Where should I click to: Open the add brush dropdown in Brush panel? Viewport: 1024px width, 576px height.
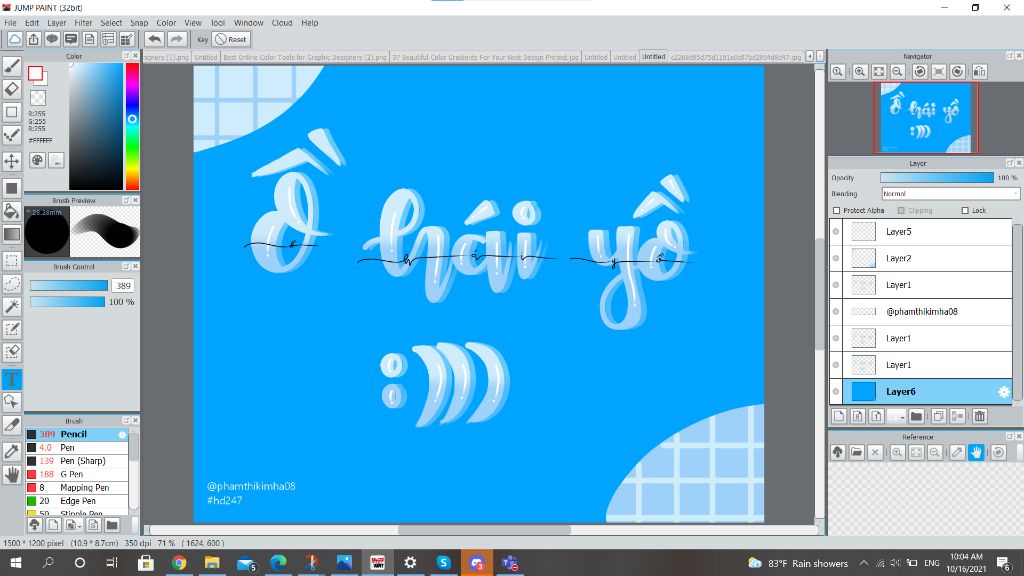72,524
